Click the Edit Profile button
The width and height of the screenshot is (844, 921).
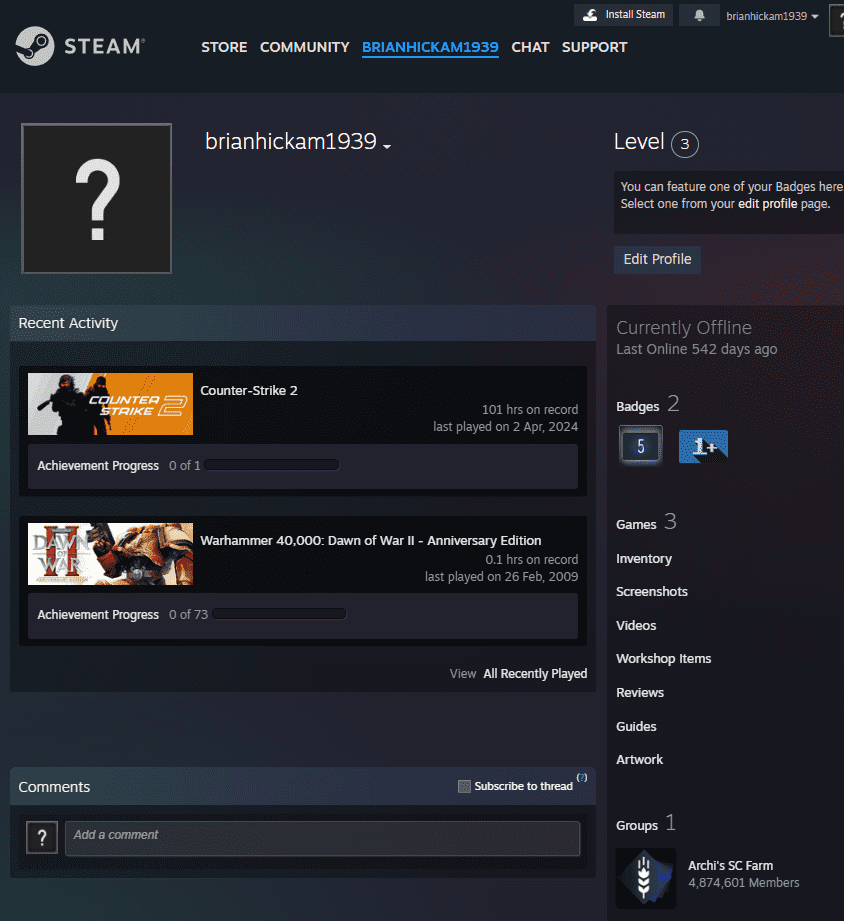657,259
